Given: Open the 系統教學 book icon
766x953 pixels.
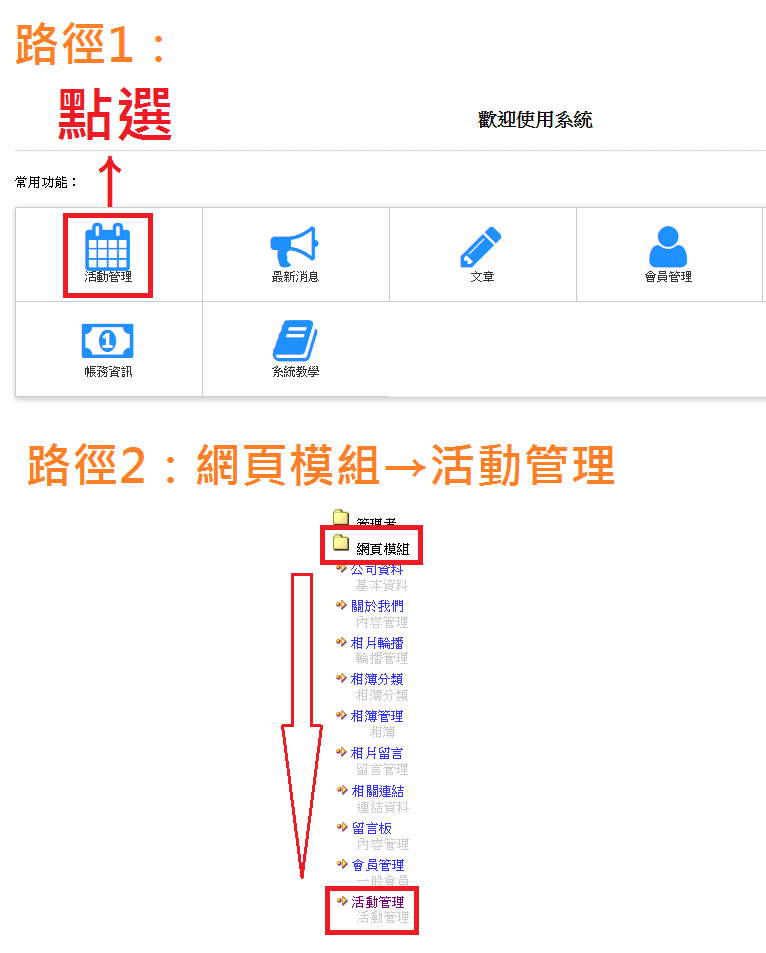Looking at the screenshot, I should pos(295,340).
